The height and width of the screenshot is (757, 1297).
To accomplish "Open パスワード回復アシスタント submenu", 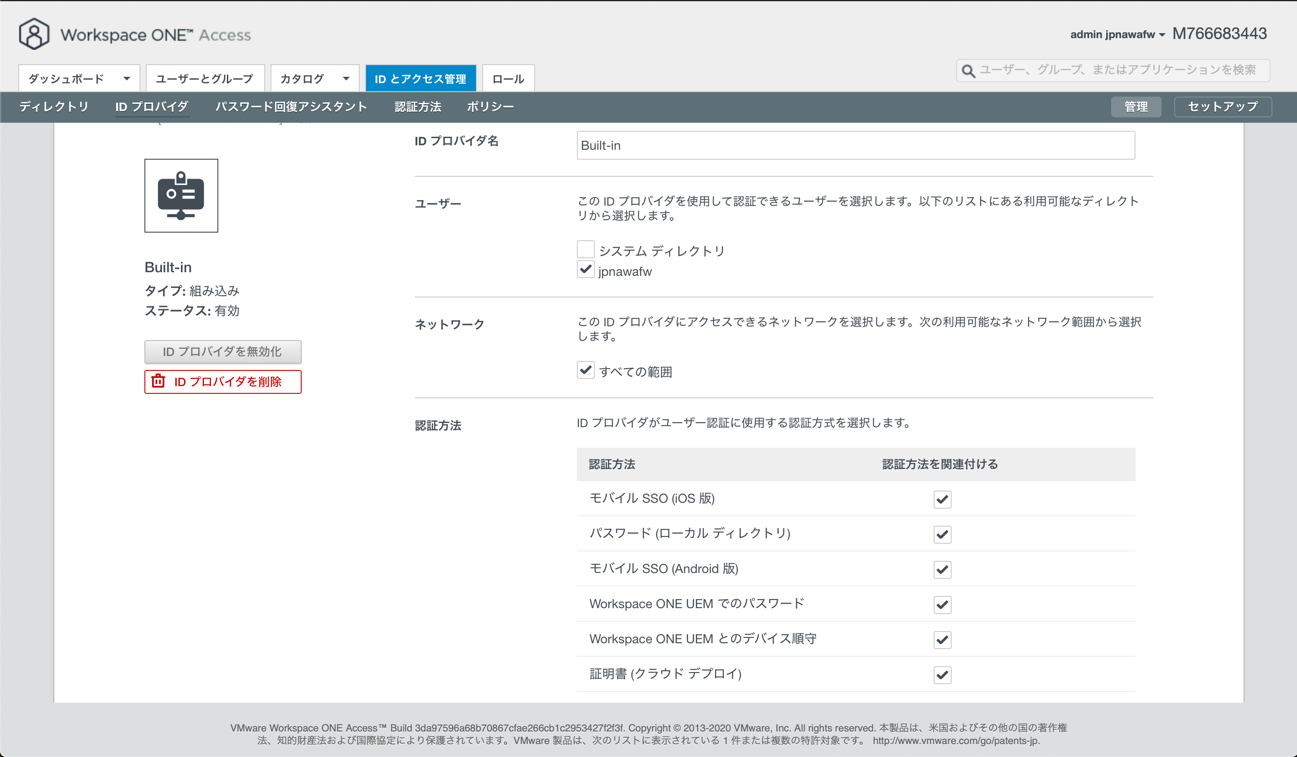I will [x=291, y=106].
